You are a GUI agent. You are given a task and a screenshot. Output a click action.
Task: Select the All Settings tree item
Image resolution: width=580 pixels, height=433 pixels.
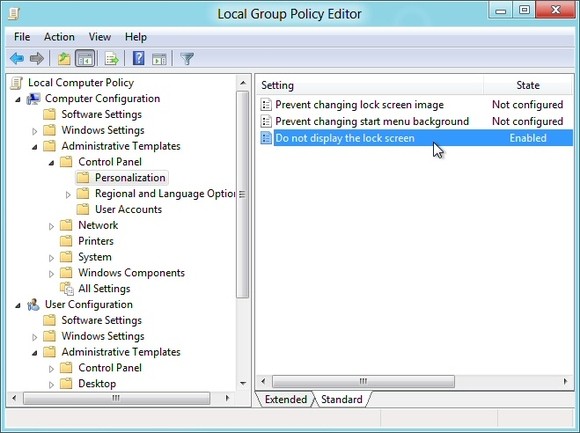coord(104,289)
